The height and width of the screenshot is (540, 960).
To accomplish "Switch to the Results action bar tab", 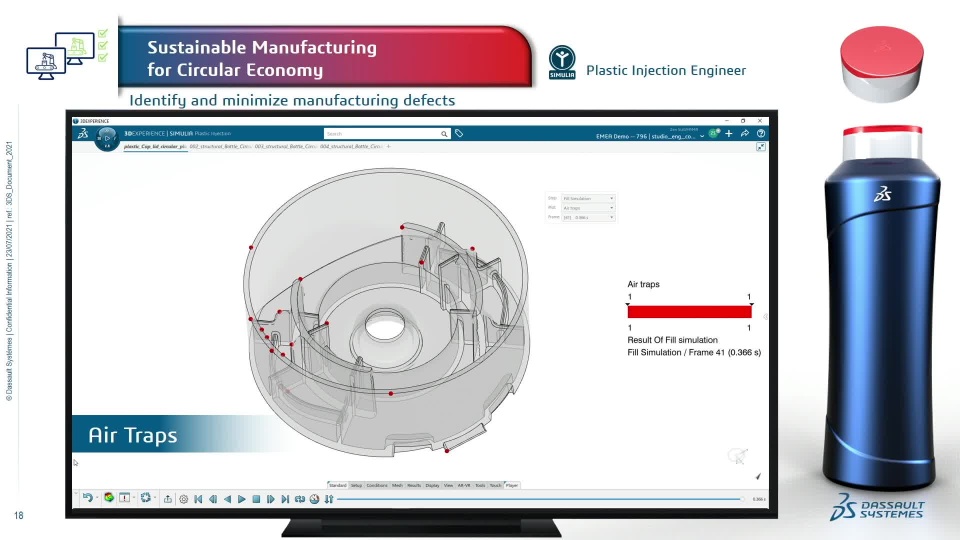I will tap(414, 485).
